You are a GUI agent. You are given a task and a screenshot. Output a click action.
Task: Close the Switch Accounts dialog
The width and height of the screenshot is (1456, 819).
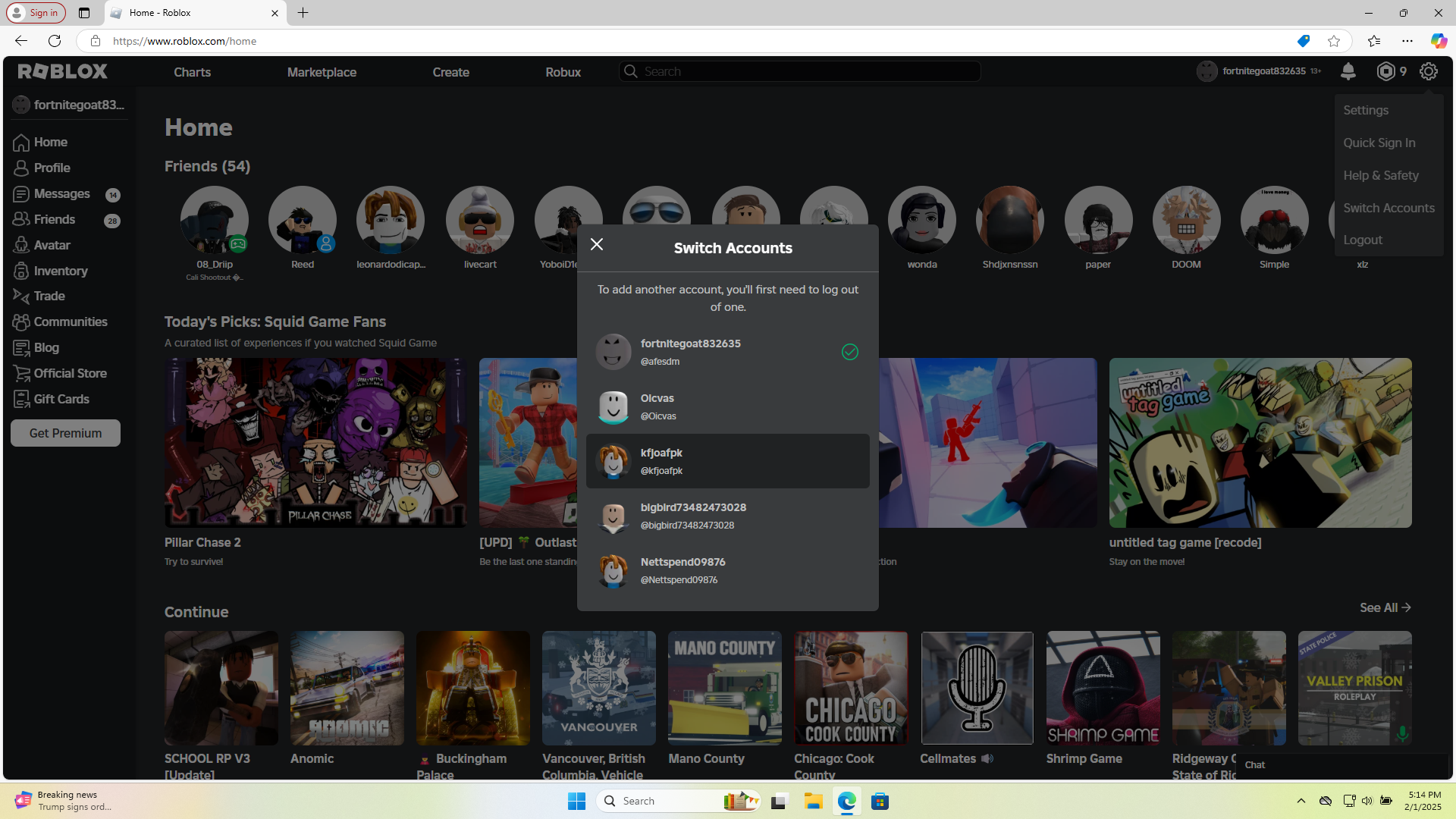pos(597,244)
